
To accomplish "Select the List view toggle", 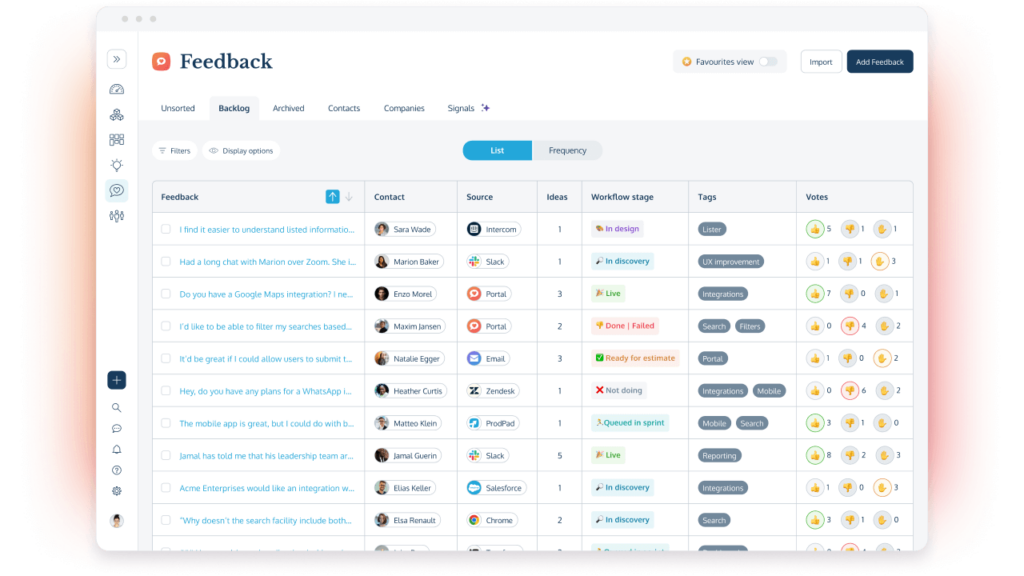I will (x=497, y=151).
